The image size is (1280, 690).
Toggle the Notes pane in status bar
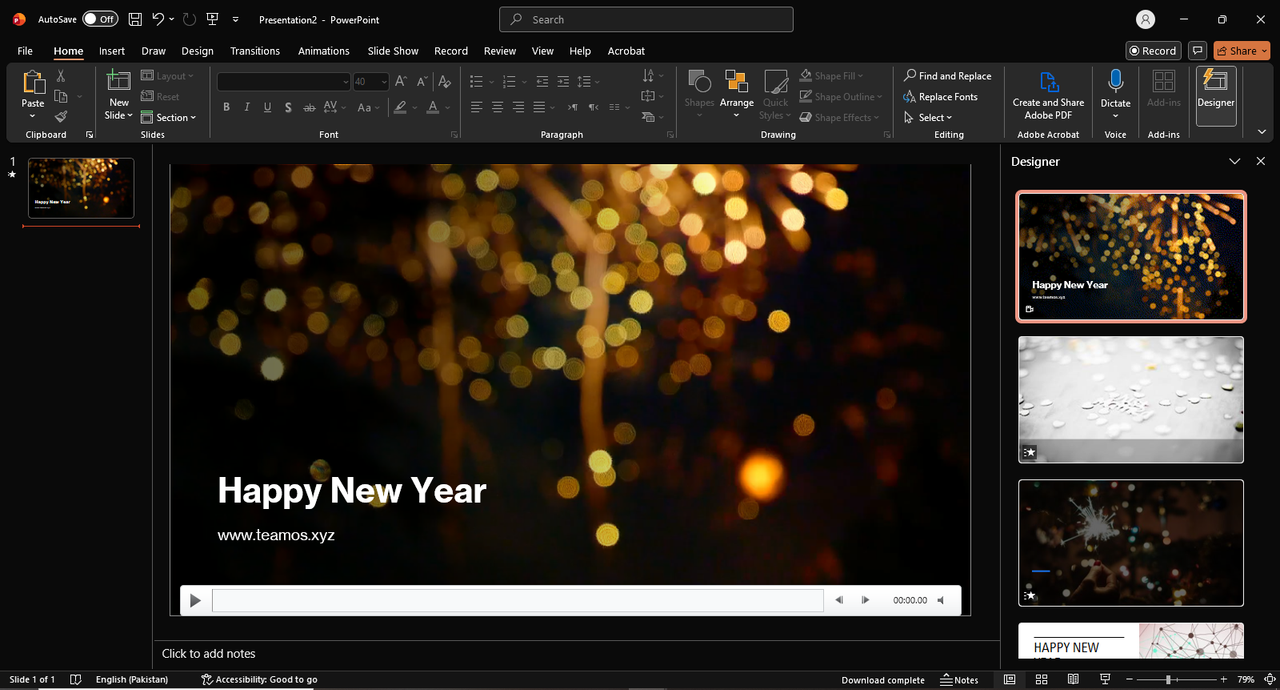tap(960, 680)
